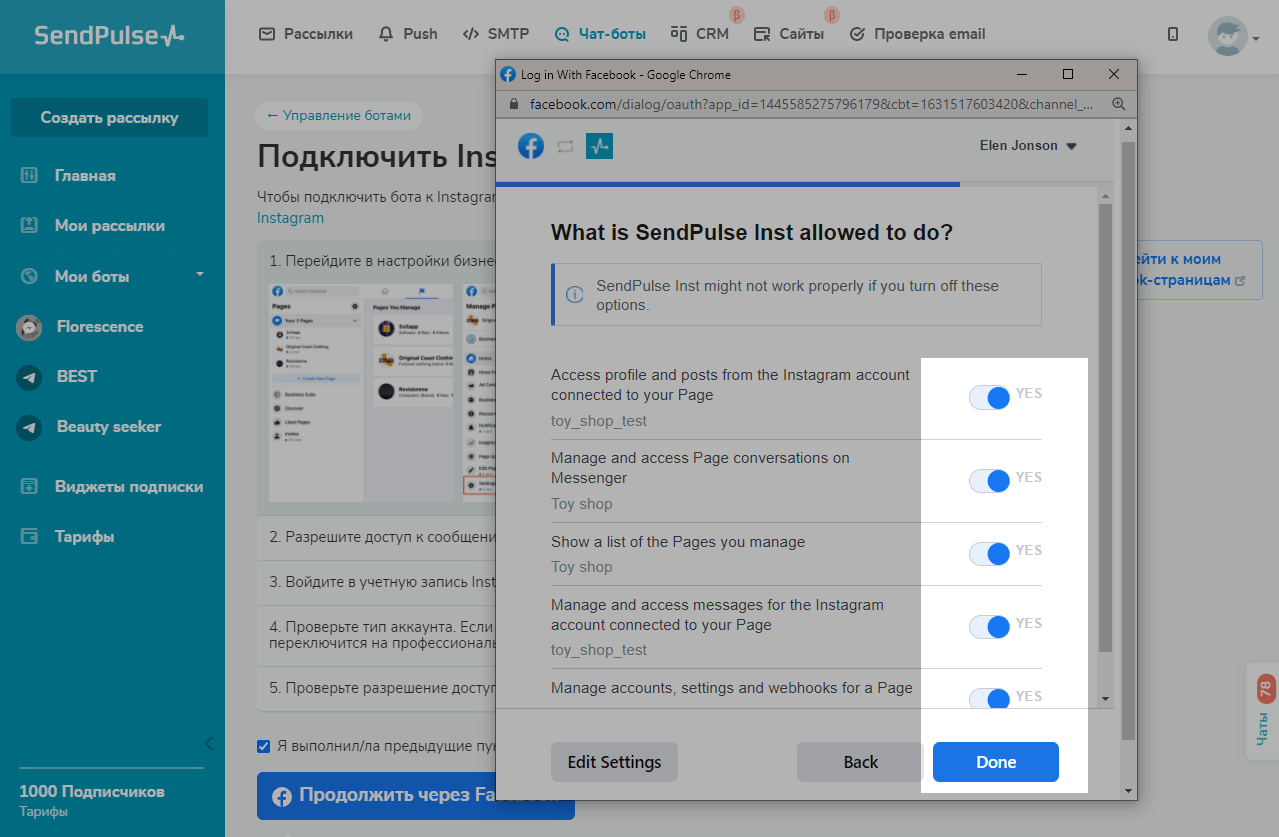Open Проверка email section
Viewport: 1279px width, 837px height.
pyautogui.click(x=917, y=34)
